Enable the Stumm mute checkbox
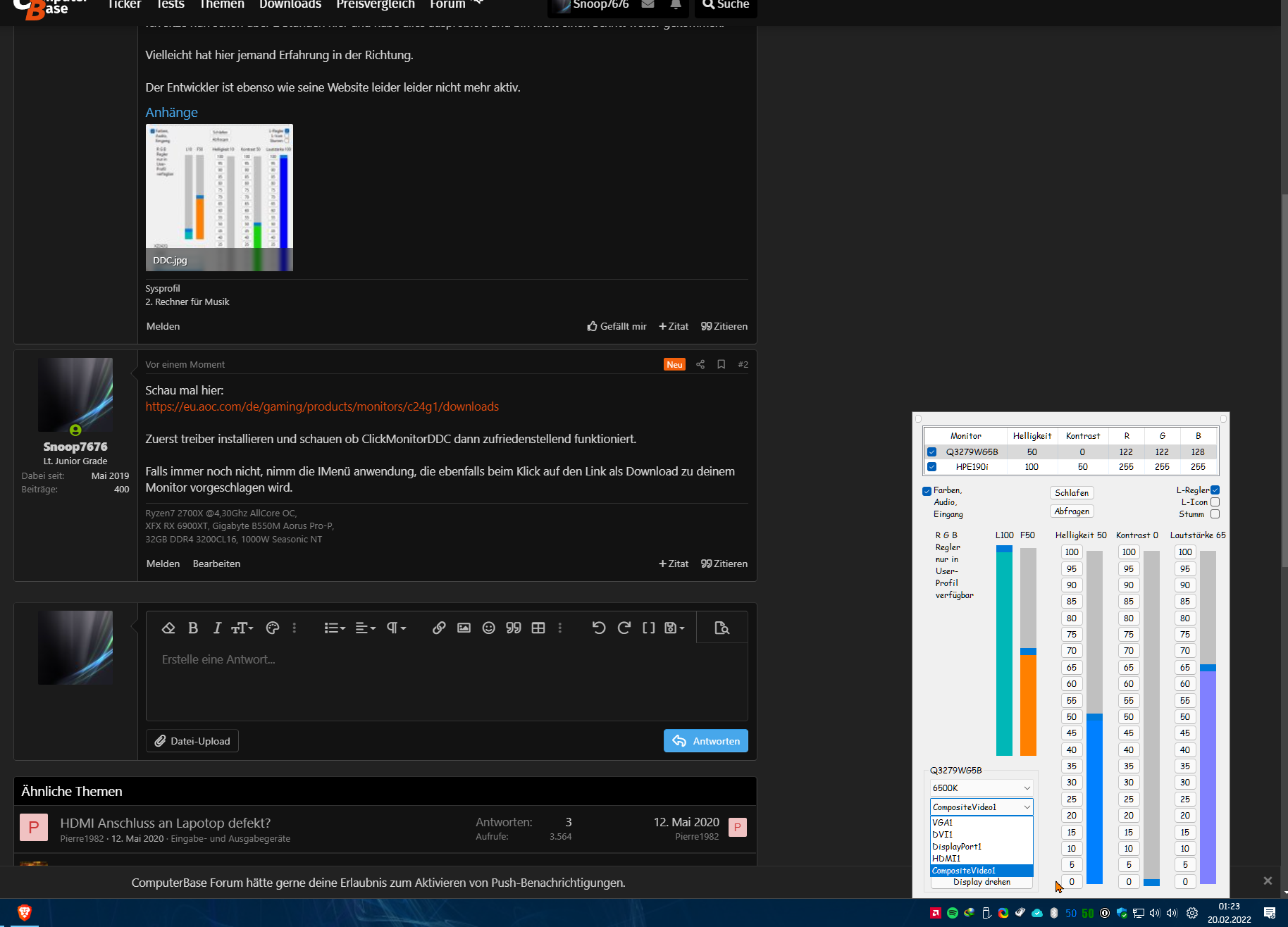 click(x=1215, y=514)
